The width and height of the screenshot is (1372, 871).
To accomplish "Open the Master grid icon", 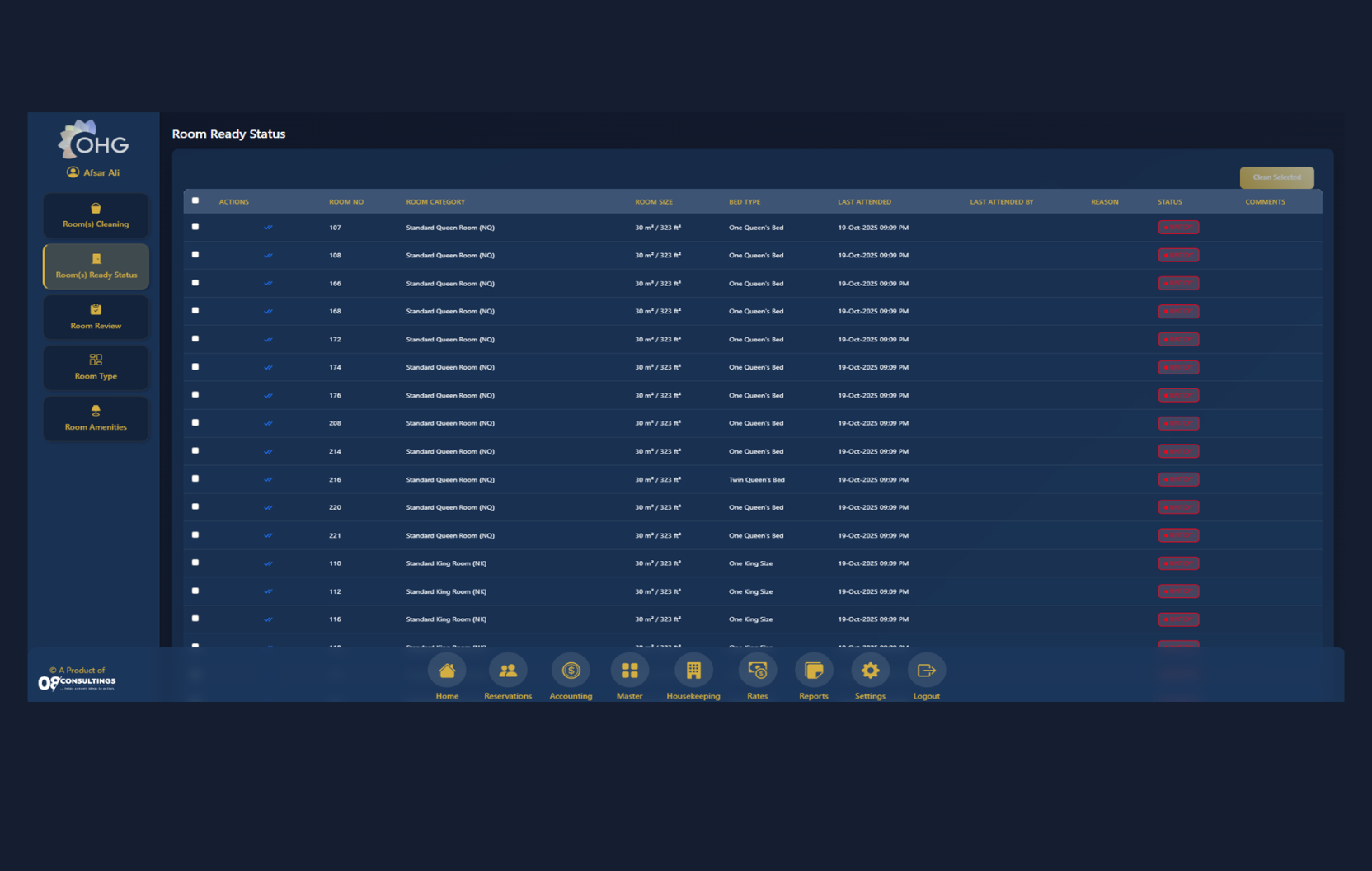I will click(629, 671).
